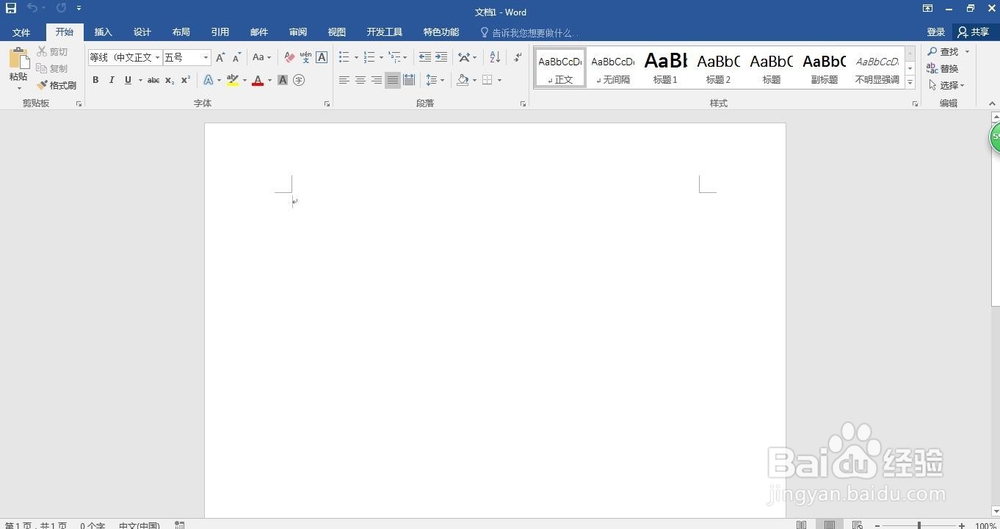Click the 替换 Replace button

coord(943,68)
